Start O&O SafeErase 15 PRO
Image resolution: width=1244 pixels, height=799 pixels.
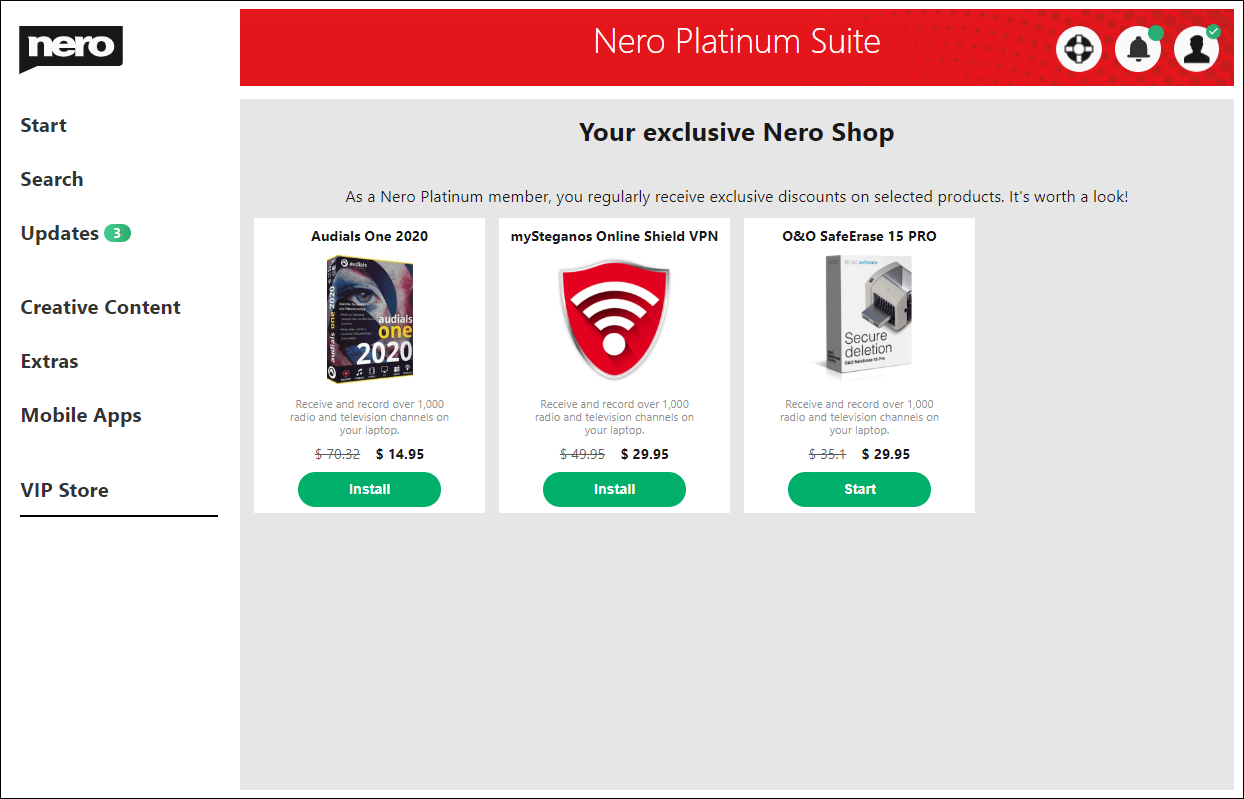tap(859, 489)
